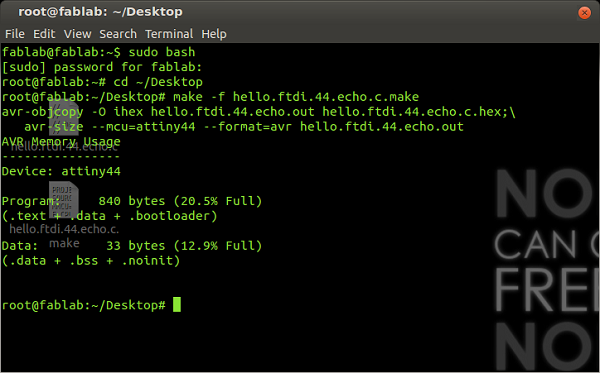Image resolution: width=600 pixels, height=373 pixels.
Task: Click the '(.data + .bss + .noinit)' line
Action: click(x=91, y=261)
